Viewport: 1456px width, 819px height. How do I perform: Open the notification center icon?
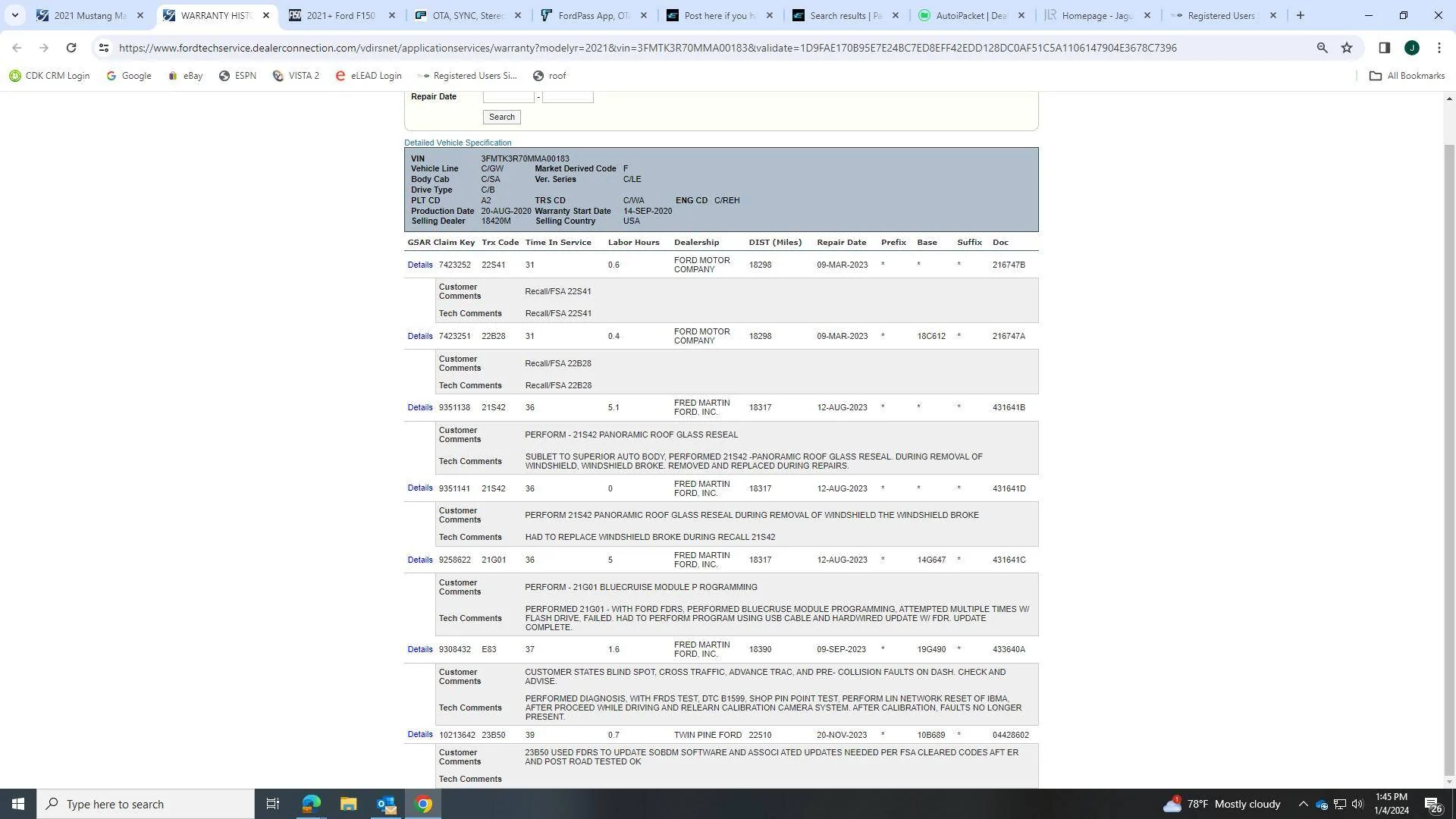pyautogui.click(x=1432, y=805)
